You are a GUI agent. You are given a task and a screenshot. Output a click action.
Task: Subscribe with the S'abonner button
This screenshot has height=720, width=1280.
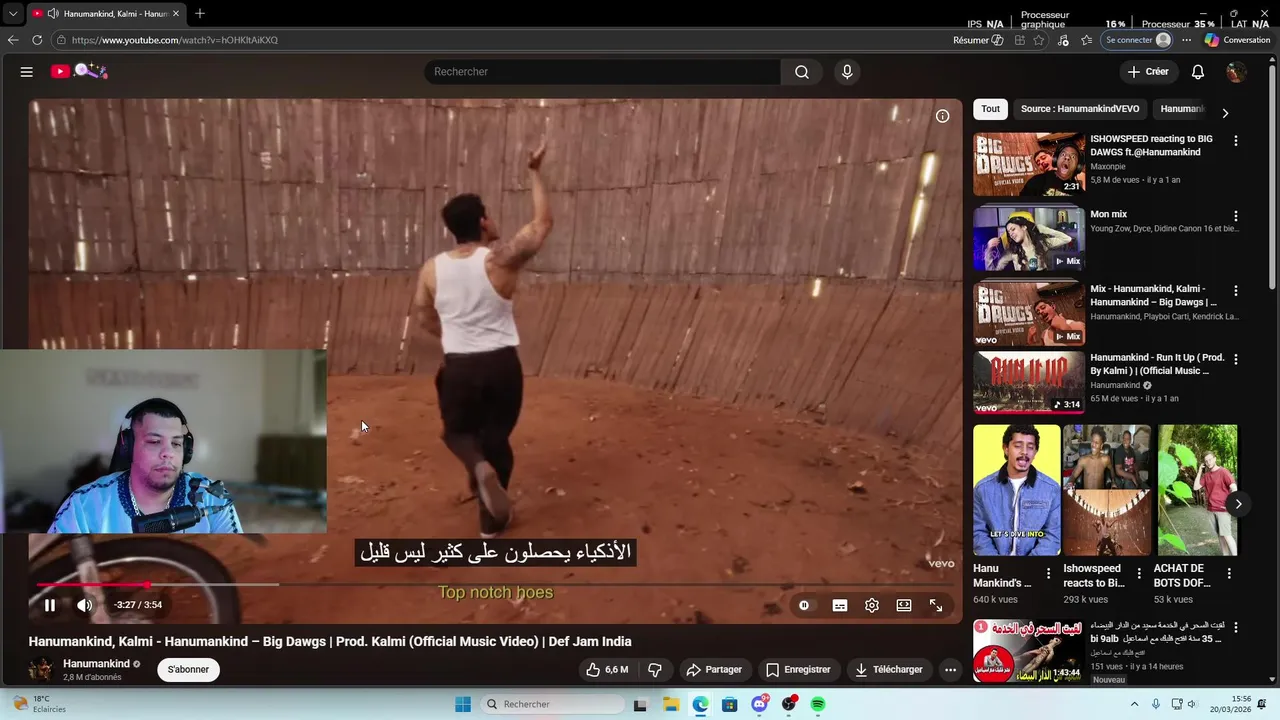point(188,669)
